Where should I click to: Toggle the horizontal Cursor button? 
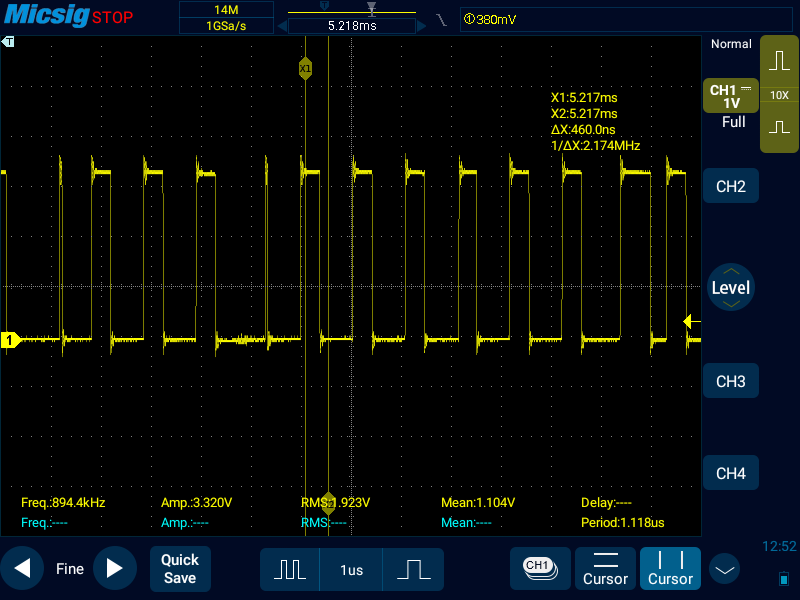[606, 568]
